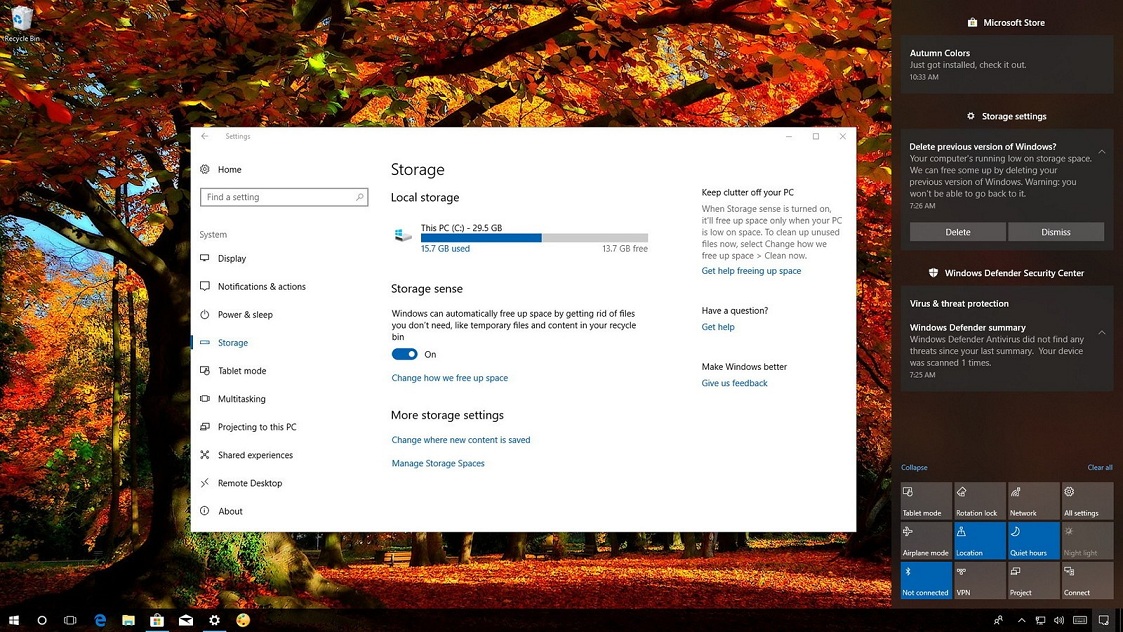Viewport: 1123px width, 632px height.
Task: Switch to the Display settings page
Action: tap(234, 258)
